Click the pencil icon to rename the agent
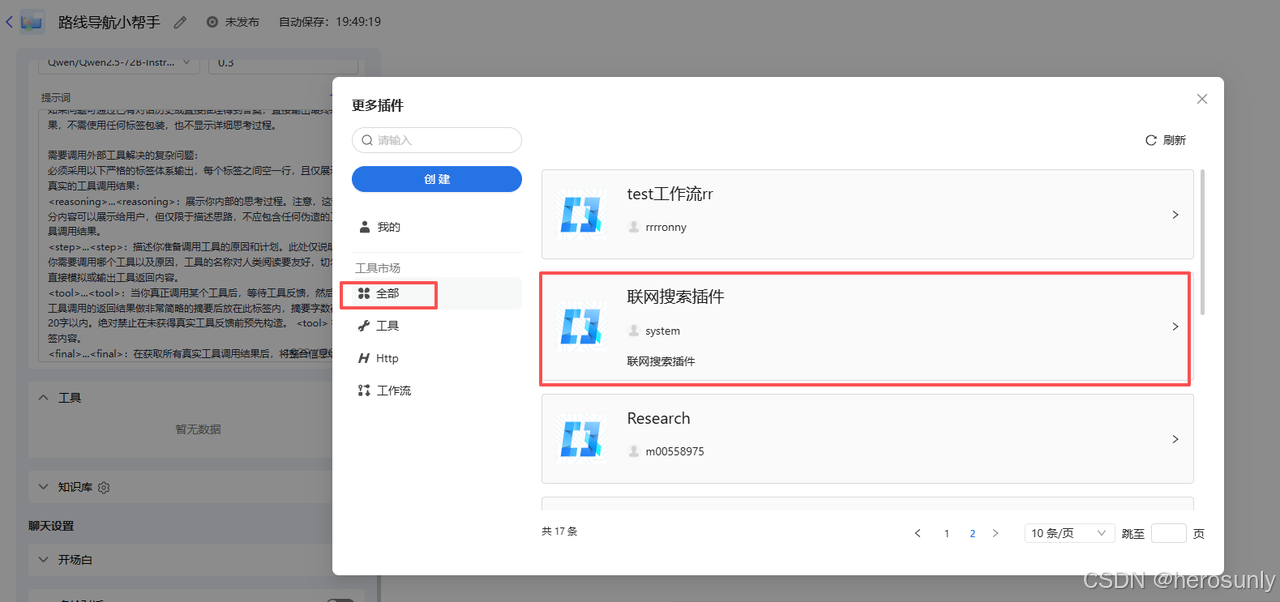Image resolution: width=1280 pixels, height=602 pixels. [x=179, y=21]
